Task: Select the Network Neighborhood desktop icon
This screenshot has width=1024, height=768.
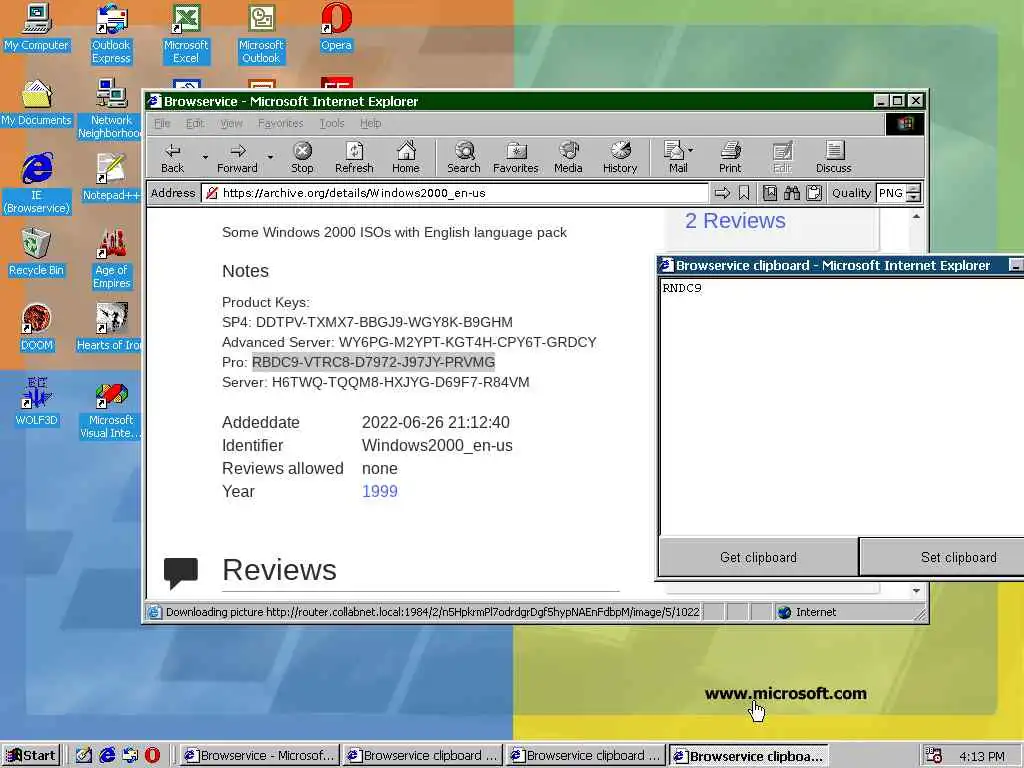Action: point(109,109)
